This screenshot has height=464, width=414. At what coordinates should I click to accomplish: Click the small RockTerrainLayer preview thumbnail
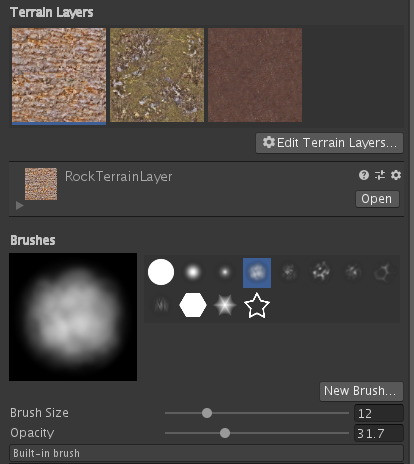pos(41,184)
